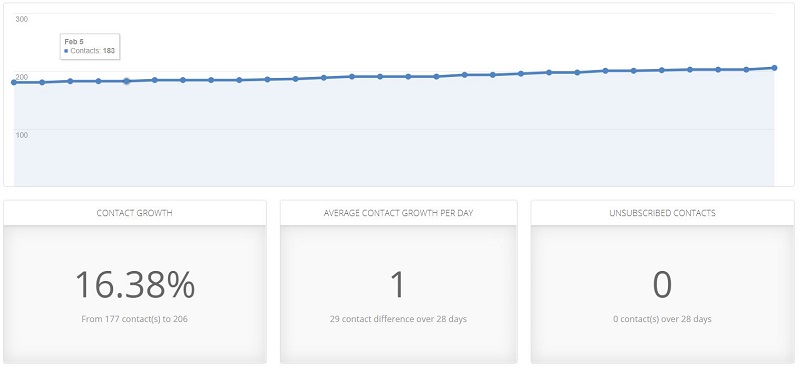
Task: Click the first data point on the chart line
Action: point(14,82)
